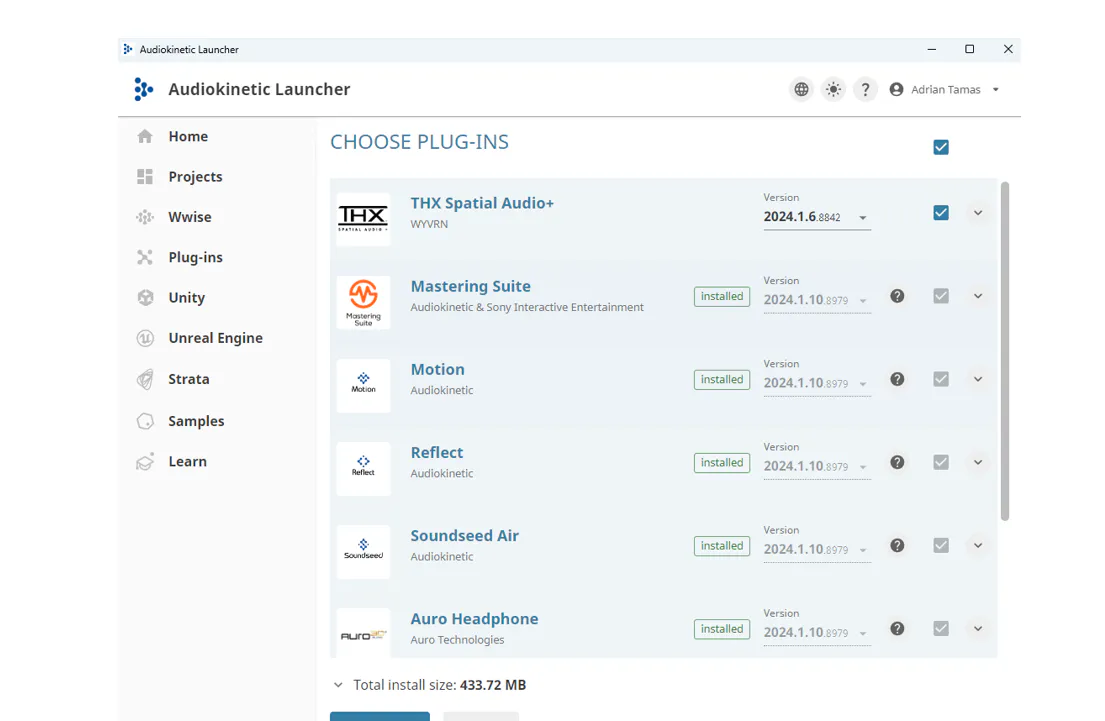
Task: Open the Reflect title link
Action: [x=437, y=452]
